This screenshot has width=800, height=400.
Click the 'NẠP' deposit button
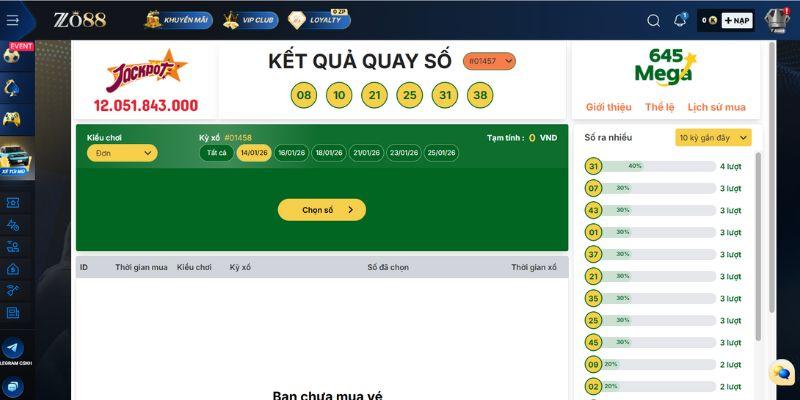click(736, 20)
